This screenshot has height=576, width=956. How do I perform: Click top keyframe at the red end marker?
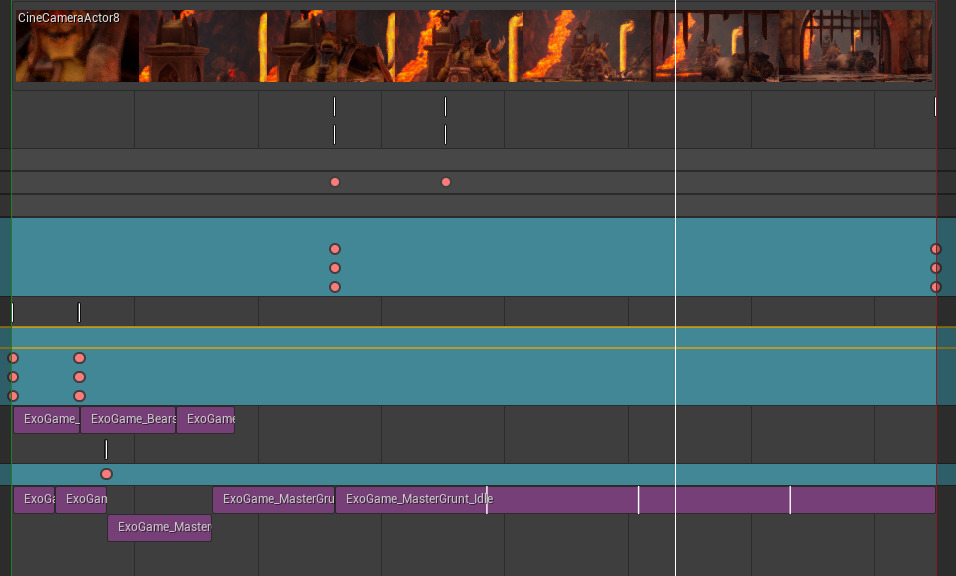point(936,249)
